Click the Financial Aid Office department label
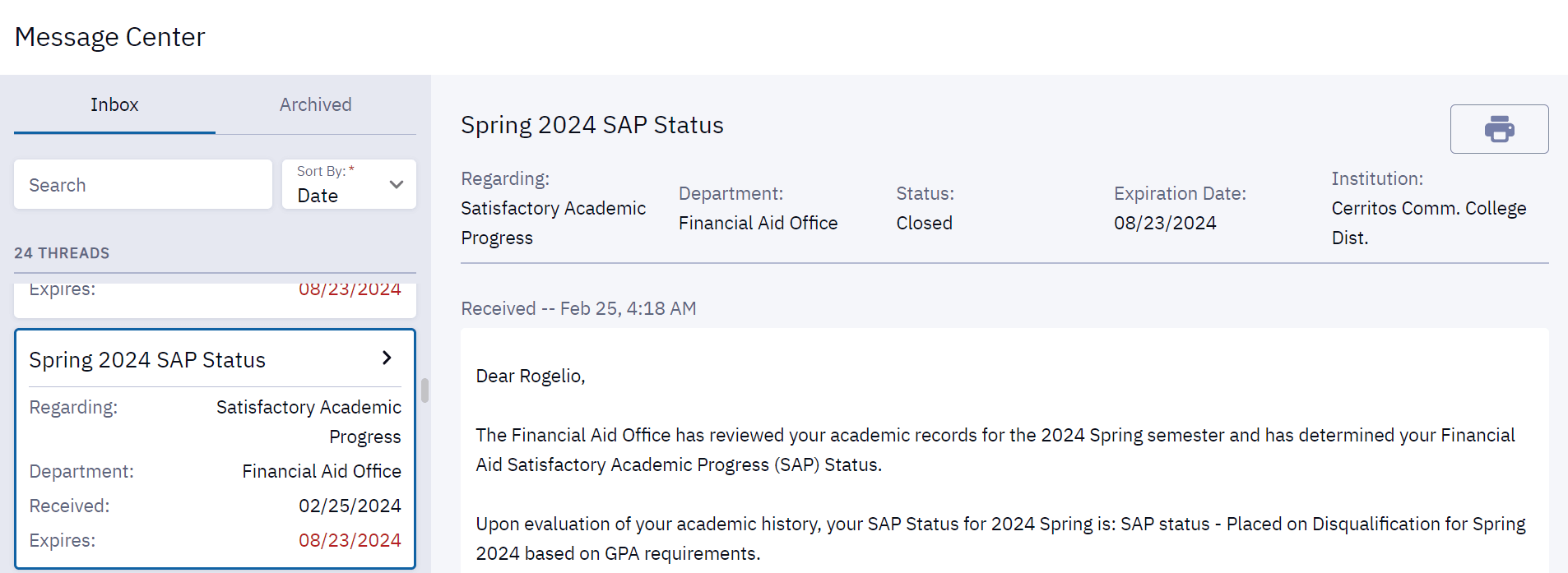The image size is (1568, 573). [x=321, y=471]
